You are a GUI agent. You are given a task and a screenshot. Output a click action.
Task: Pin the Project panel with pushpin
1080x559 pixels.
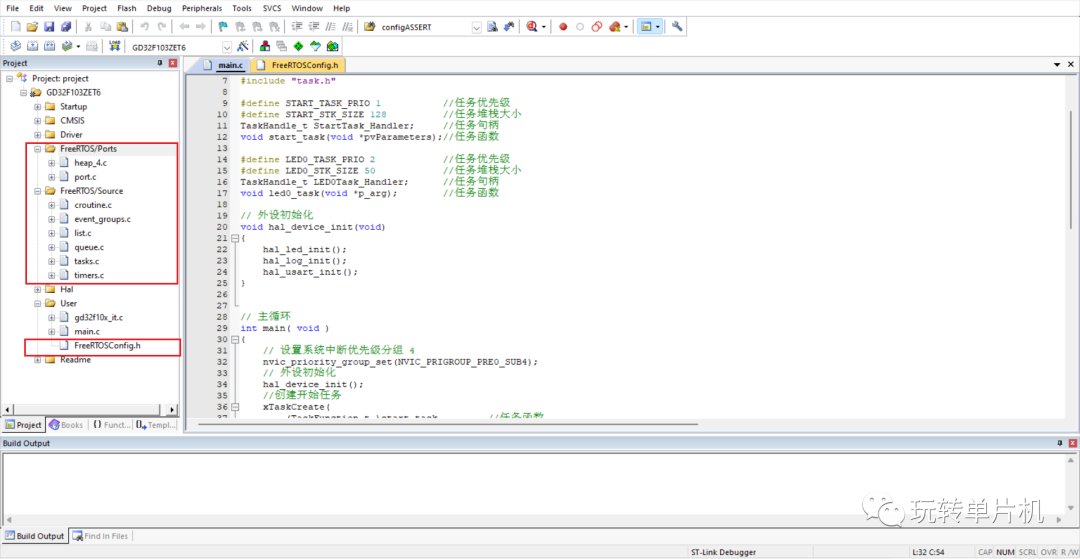click(x=160, y=63)
